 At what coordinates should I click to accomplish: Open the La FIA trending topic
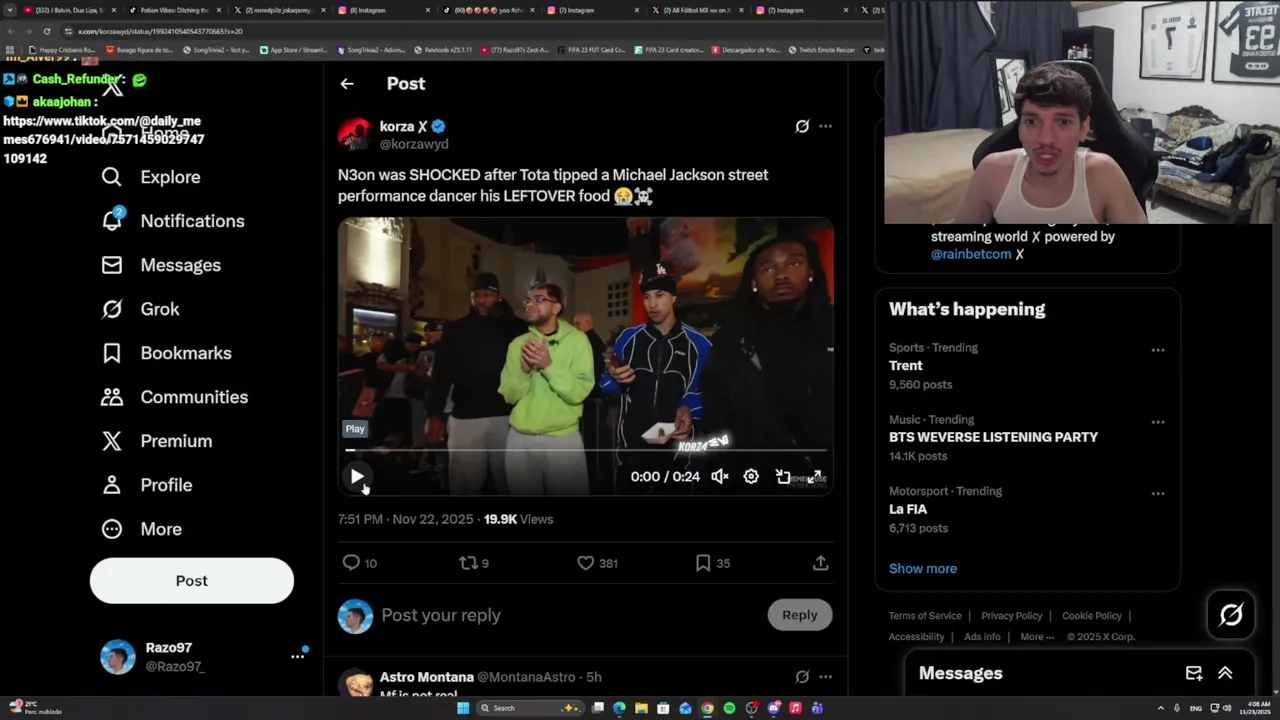tap(908, 509)
